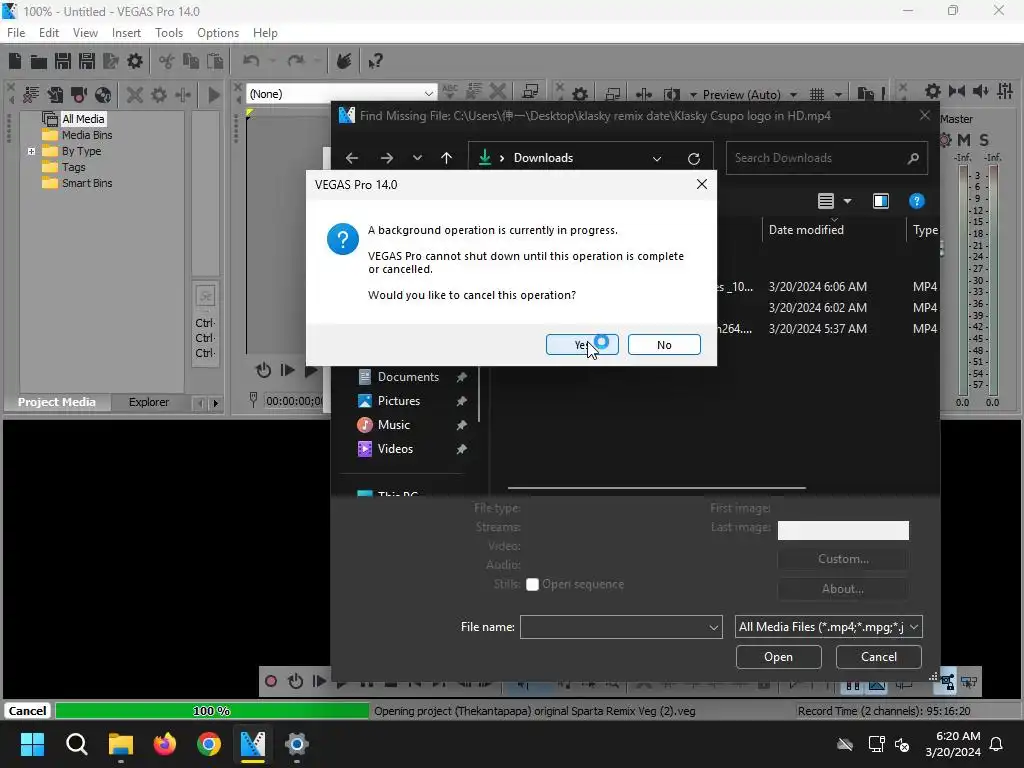
Task: Click the 100 % progress bar
Action: 212,711
